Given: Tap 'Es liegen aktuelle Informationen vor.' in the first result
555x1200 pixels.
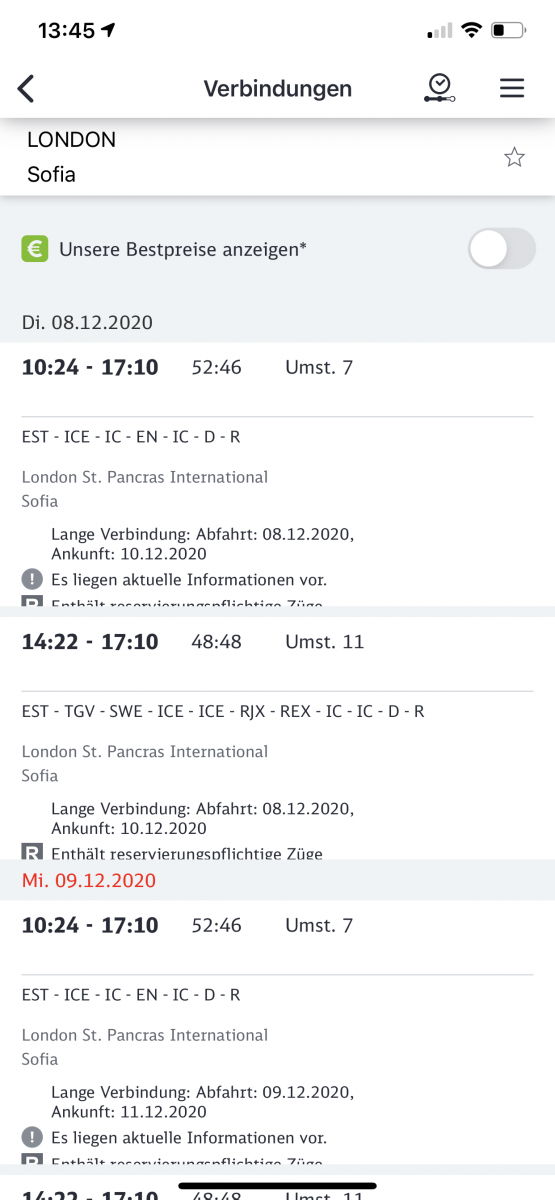Looking at the screenshot, I should 189,579.
